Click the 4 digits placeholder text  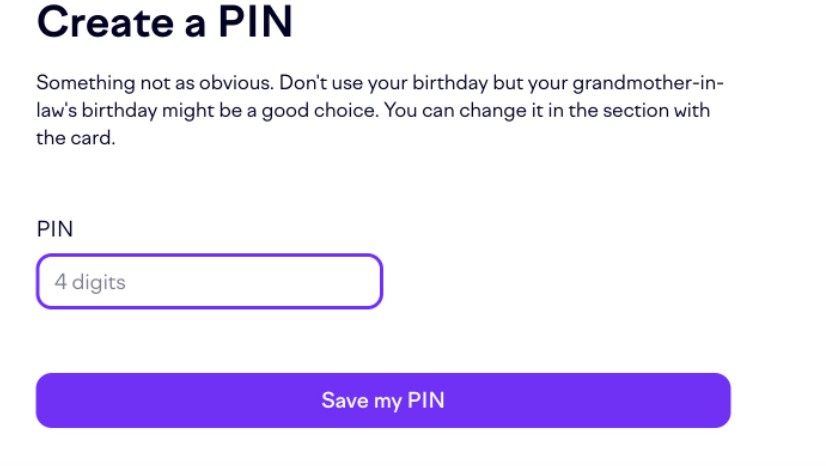pyautogui.click(x=90, y=282)
